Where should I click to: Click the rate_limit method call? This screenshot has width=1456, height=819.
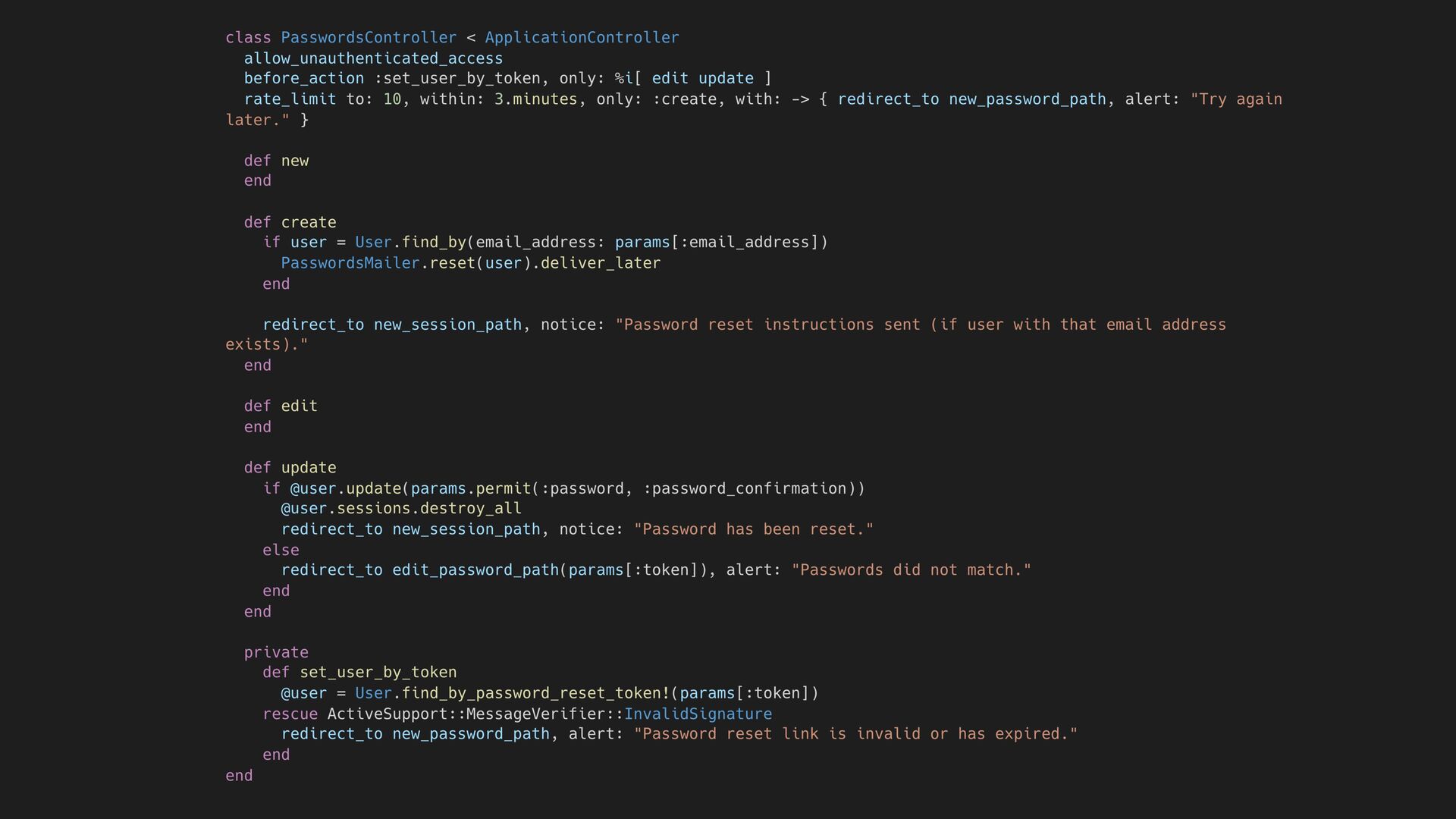coord(290,99)
